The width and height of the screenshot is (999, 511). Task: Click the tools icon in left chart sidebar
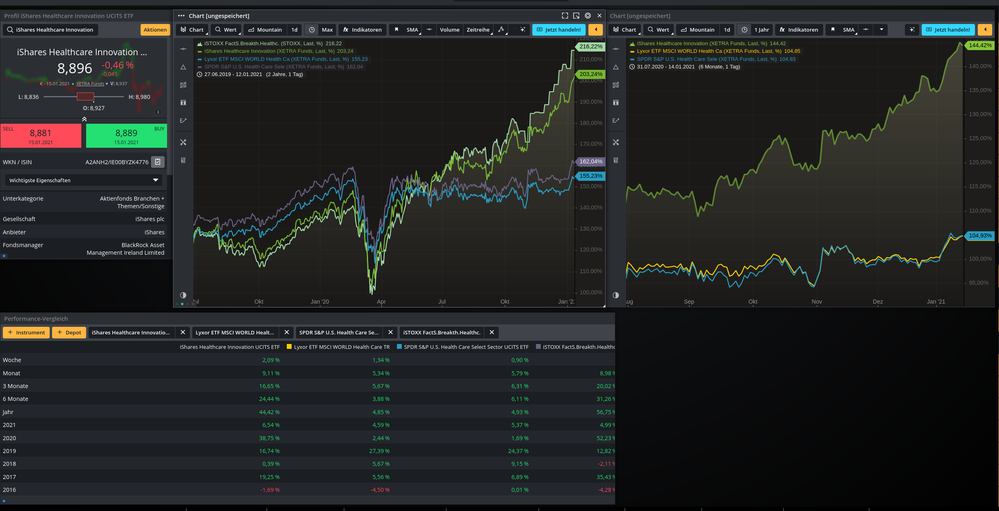pyautogui.click(x=183, y=142)
